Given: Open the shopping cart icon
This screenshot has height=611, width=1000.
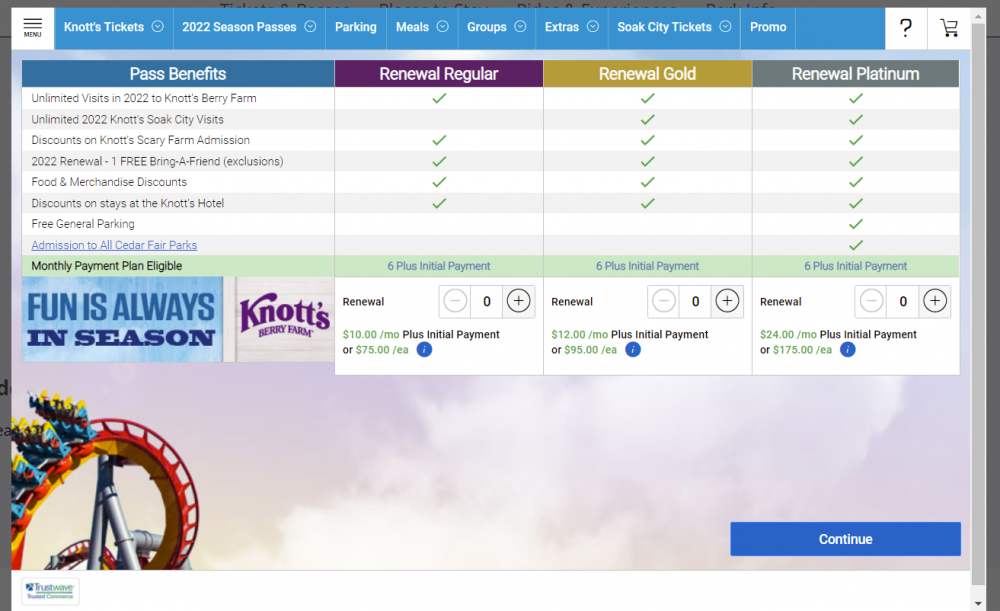Looking at the screenshot, I should [x=948, y=28].
